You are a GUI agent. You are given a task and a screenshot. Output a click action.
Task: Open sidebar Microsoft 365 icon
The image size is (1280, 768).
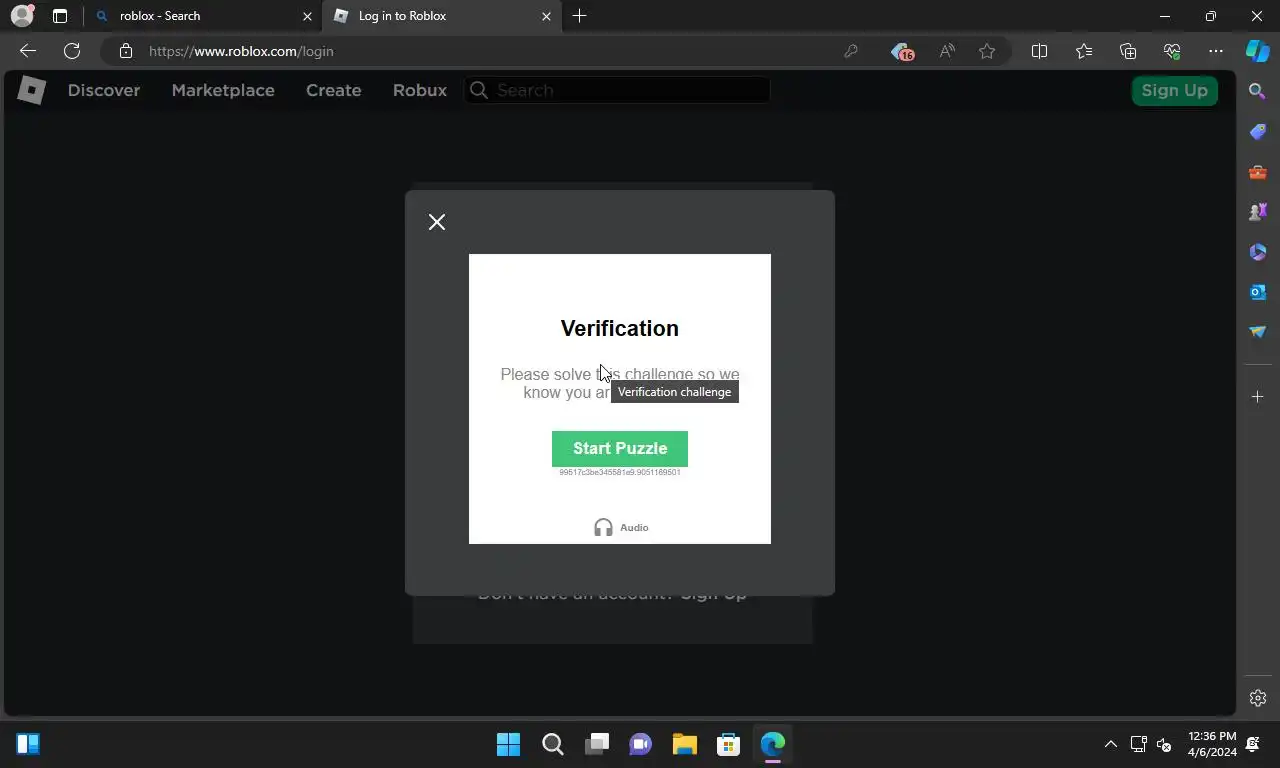pos(1258,252)
